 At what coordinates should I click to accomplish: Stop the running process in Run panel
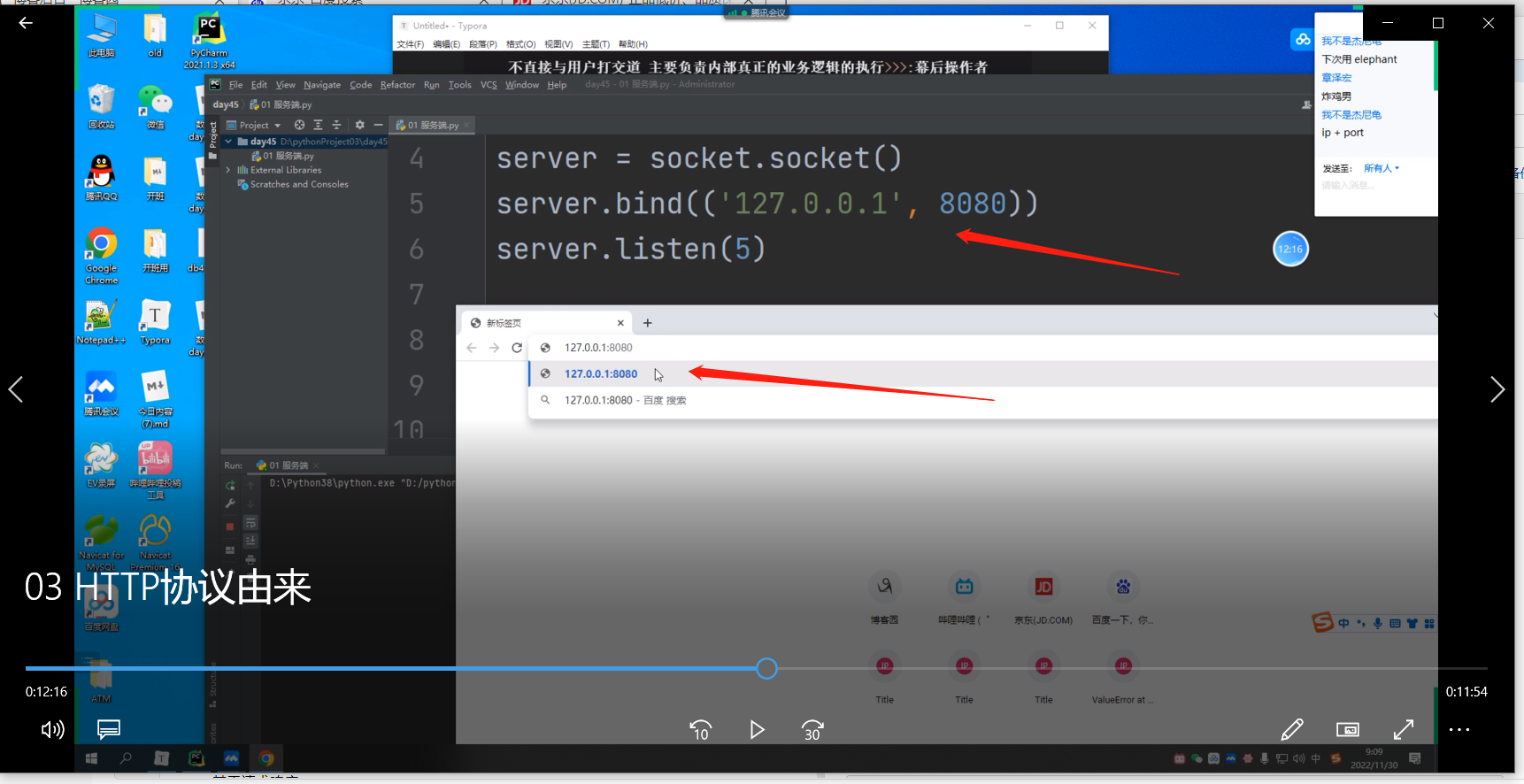[x=230, y=527]
